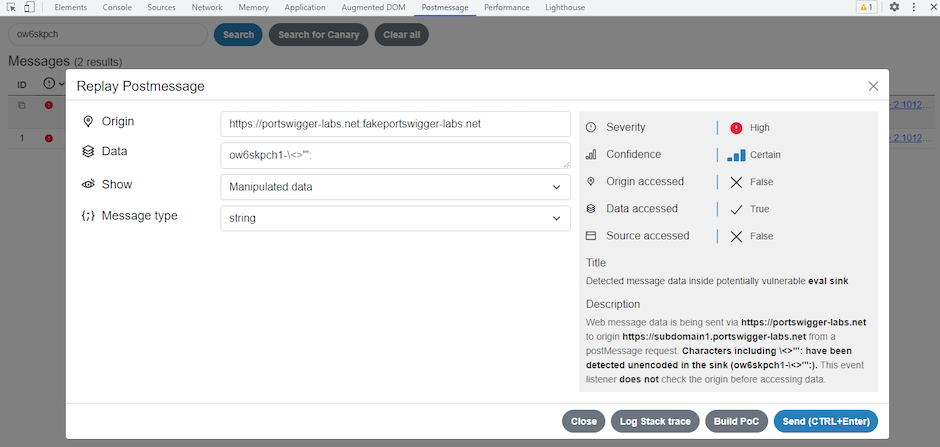This screenshot has width=940, height=447.
Task: Click the Messages (2 results) heading
Action: tap(65, 61)
